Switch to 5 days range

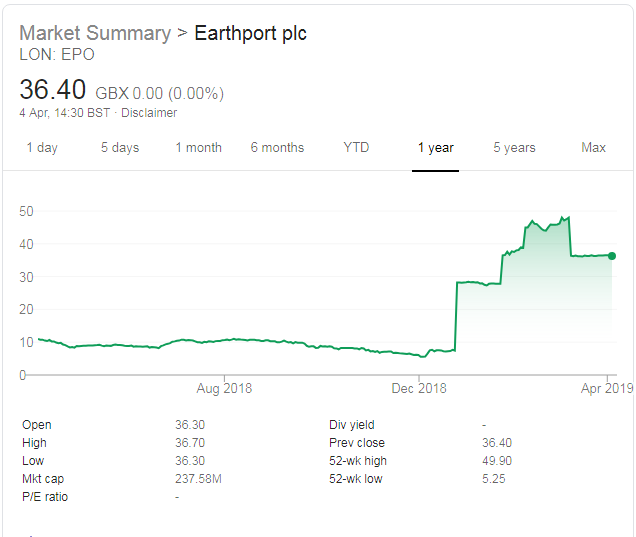click(x=120, y=148)
